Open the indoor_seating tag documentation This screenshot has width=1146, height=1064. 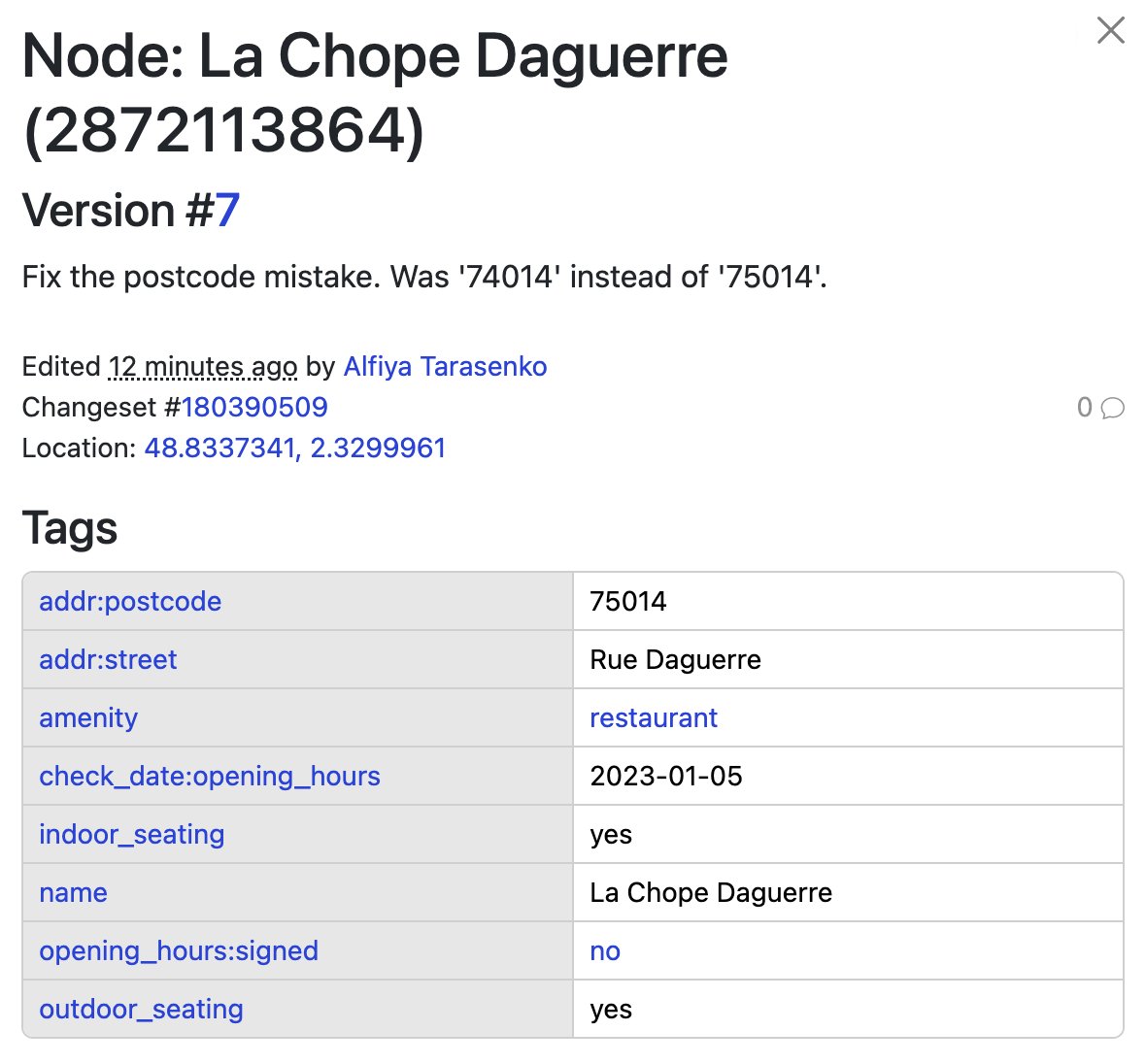pyautogui.click(x=131, y=834)
